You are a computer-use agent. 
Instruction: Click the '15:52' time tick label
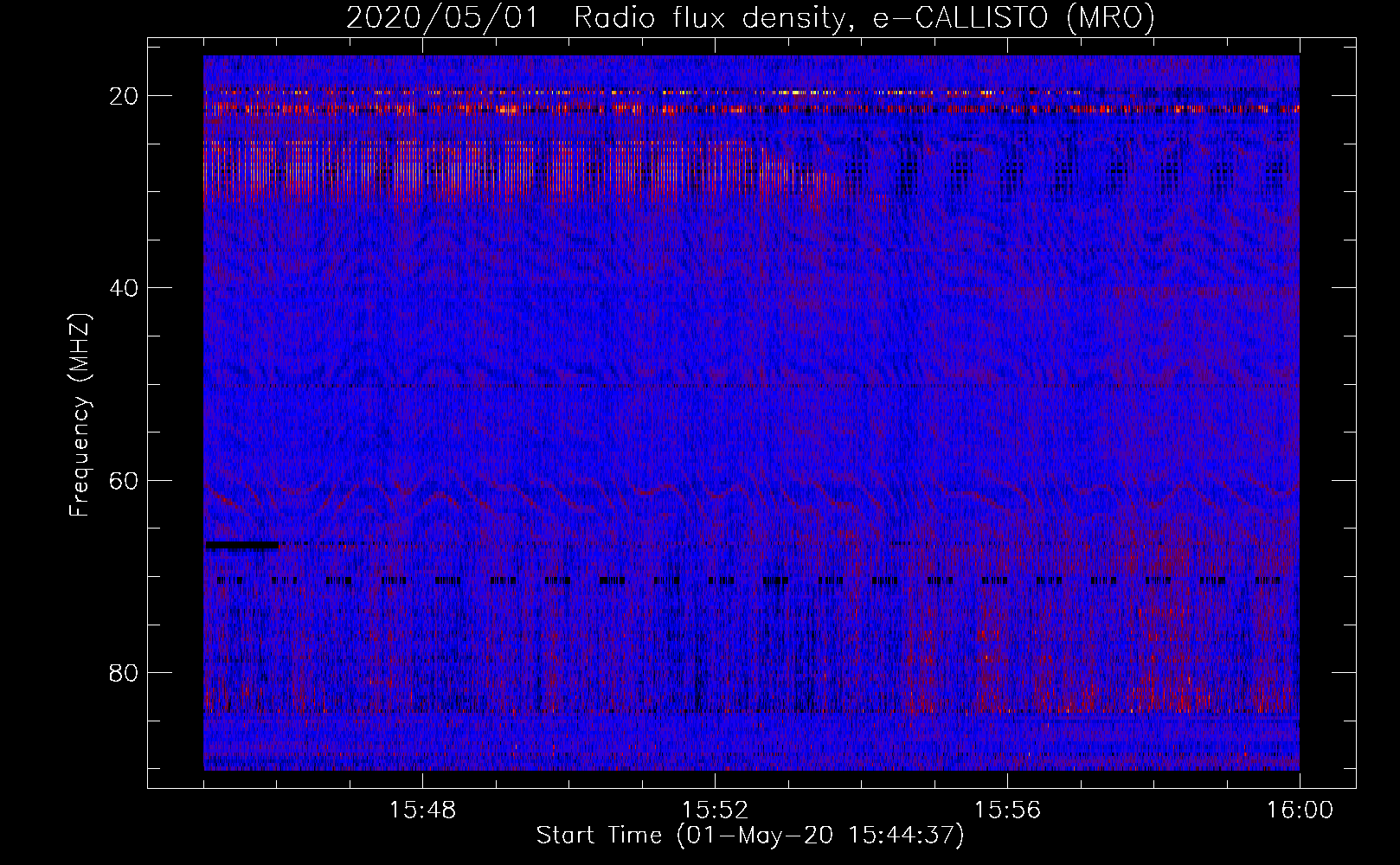[x=715, y=811]
